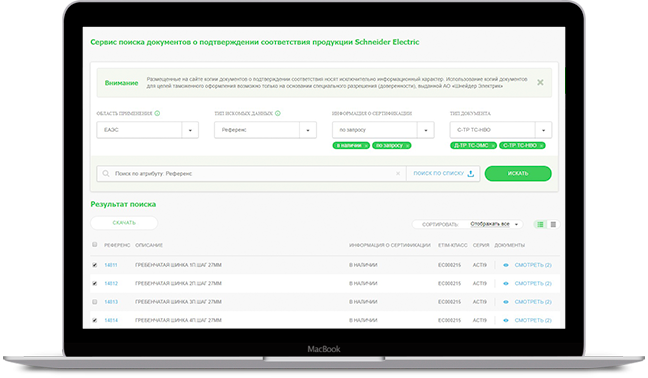This screenshot has height=378, width=648.
Task: Click Смотреть (2) for reference 14811
Action: pyautogui.click(x=533, y=265)
